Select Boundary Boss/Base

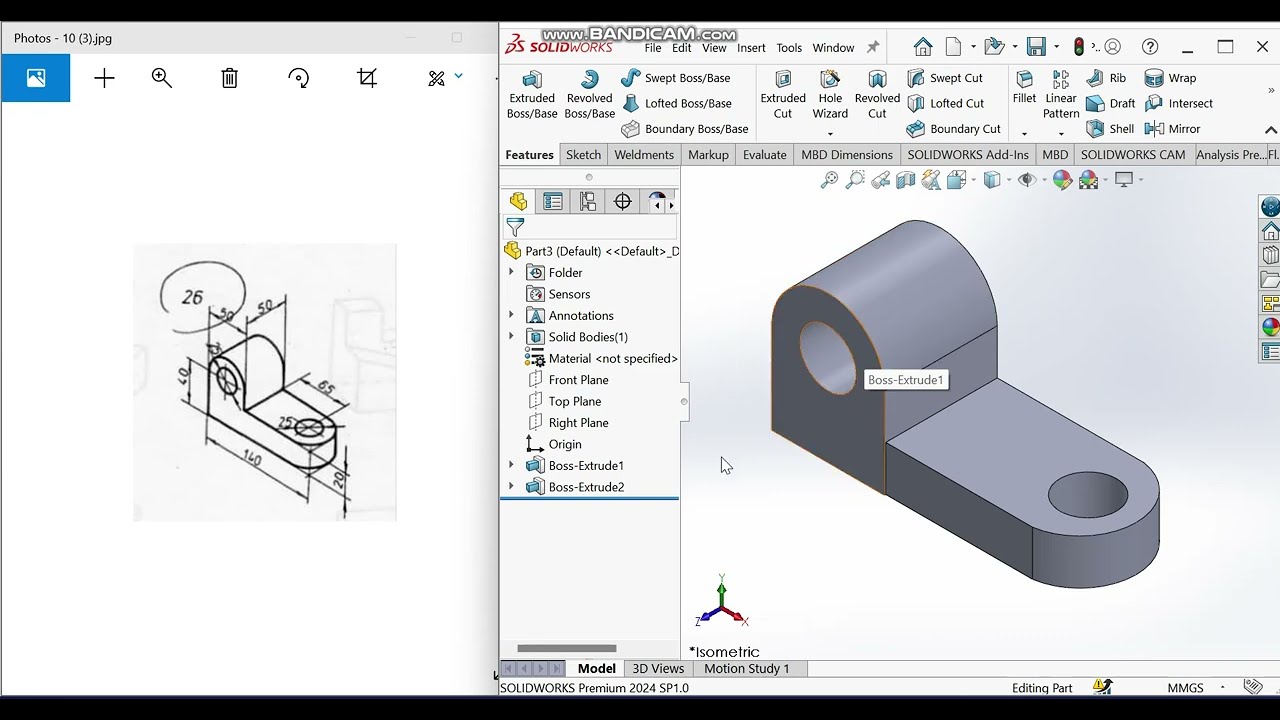(685, 129)
